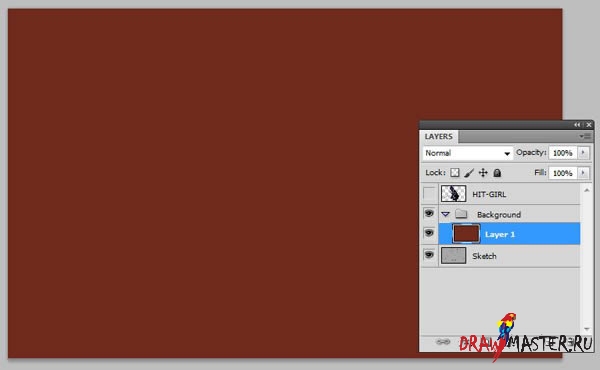Open the Fill slider arrow
This screenshot has width=600, height=370.
583,173
